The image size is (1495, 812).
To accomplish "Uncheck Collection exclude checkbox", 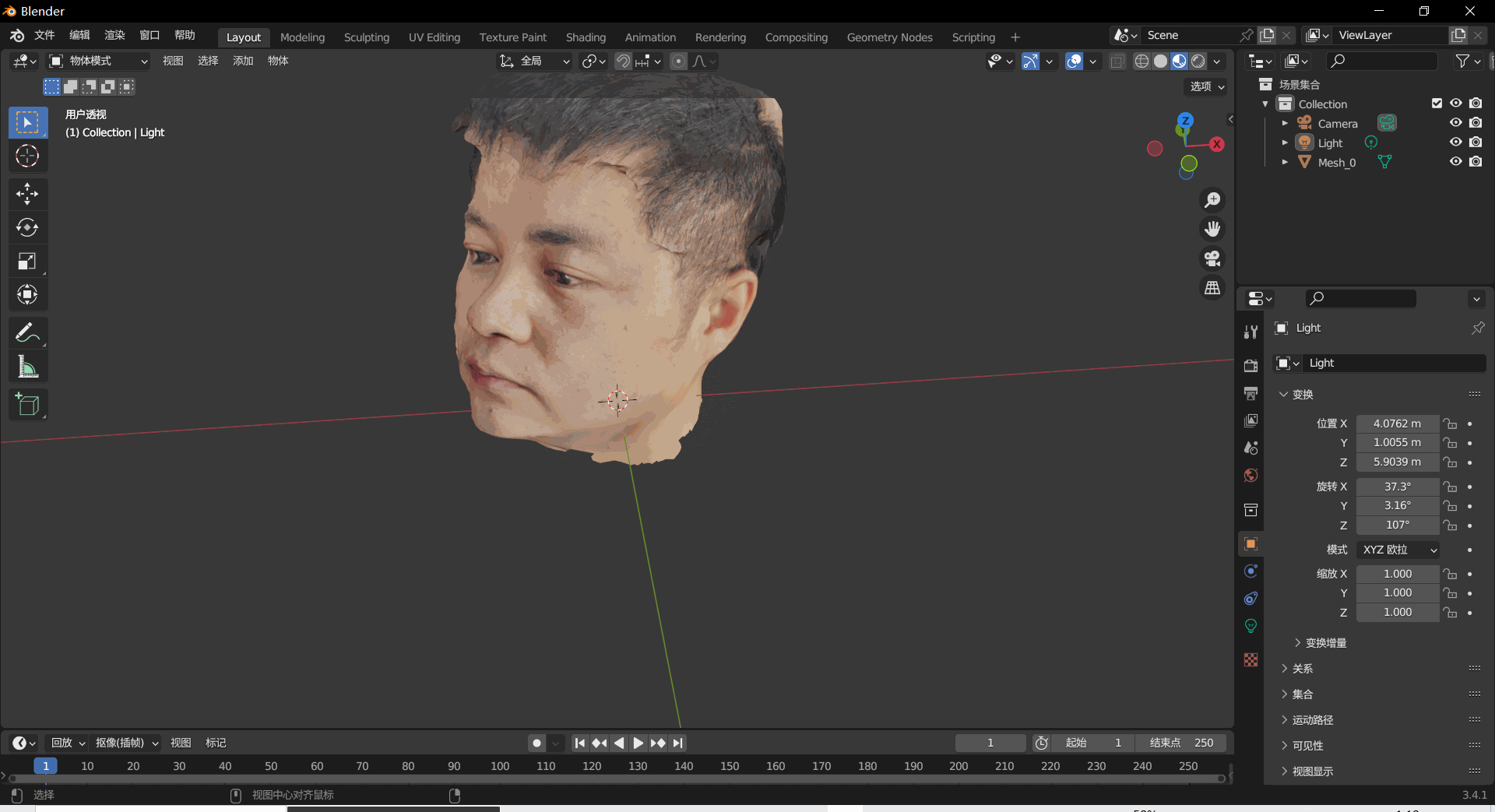I will [x=1437, y=104].
